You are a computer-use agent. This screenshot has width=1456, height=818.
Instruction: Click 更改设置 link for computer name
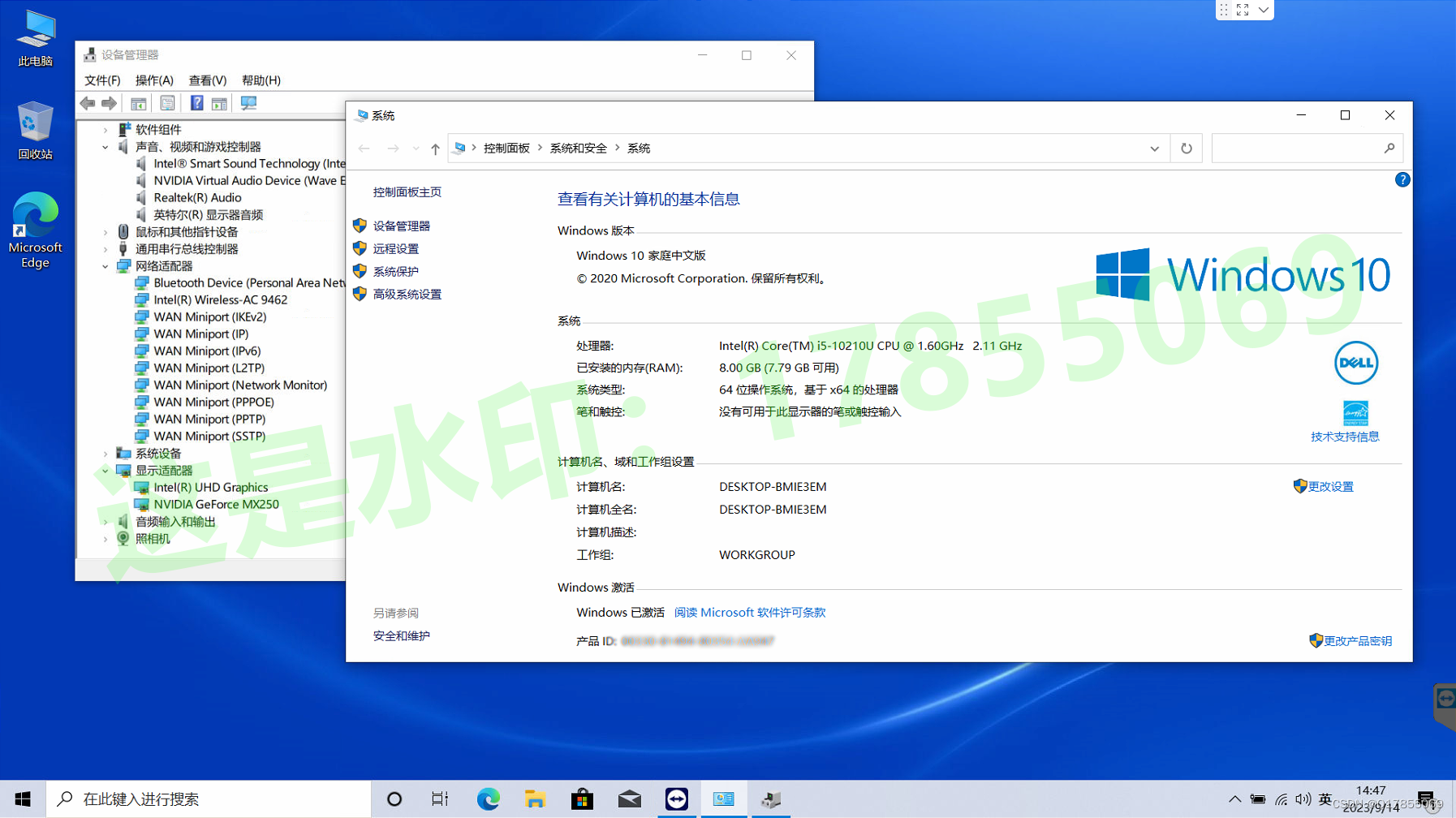point(1330,487)
